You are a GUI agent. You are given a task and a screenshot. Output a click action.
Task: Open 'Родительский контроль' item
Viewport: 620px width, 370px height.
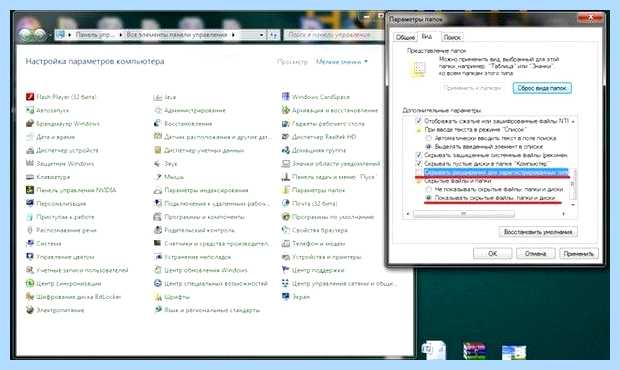point(194,230)
